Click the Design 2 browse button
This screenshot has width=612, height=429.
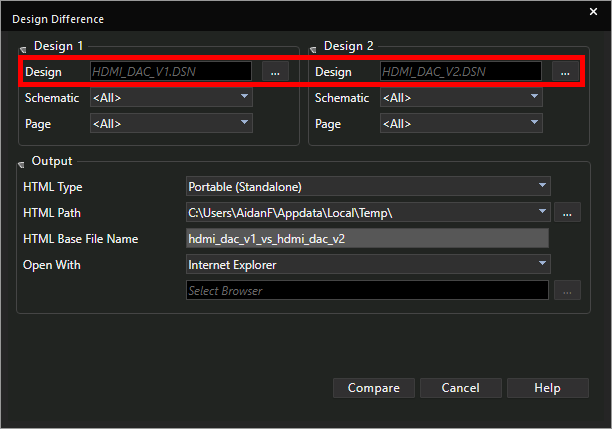point(565,72)
